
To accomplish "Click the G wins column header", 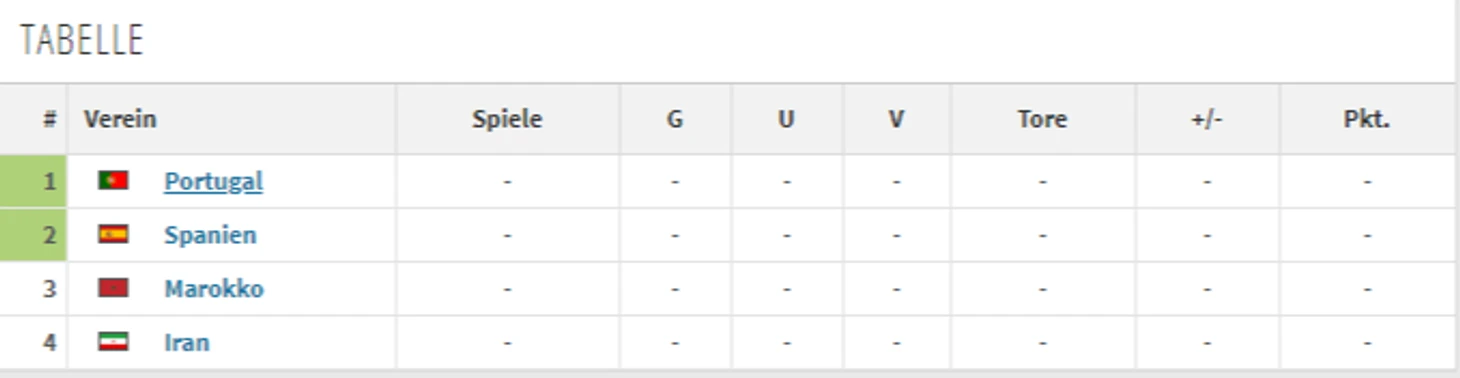I will pyautogui.click(x=675, y=119).
